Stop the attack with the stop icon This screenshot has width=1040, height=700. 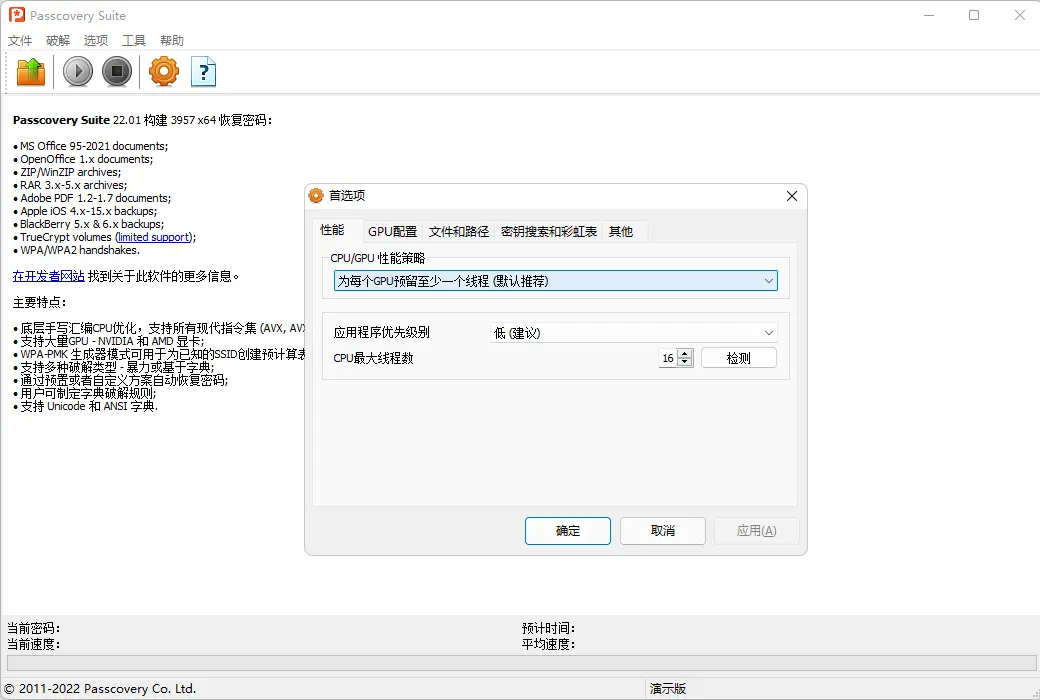[x=117, y=72]
